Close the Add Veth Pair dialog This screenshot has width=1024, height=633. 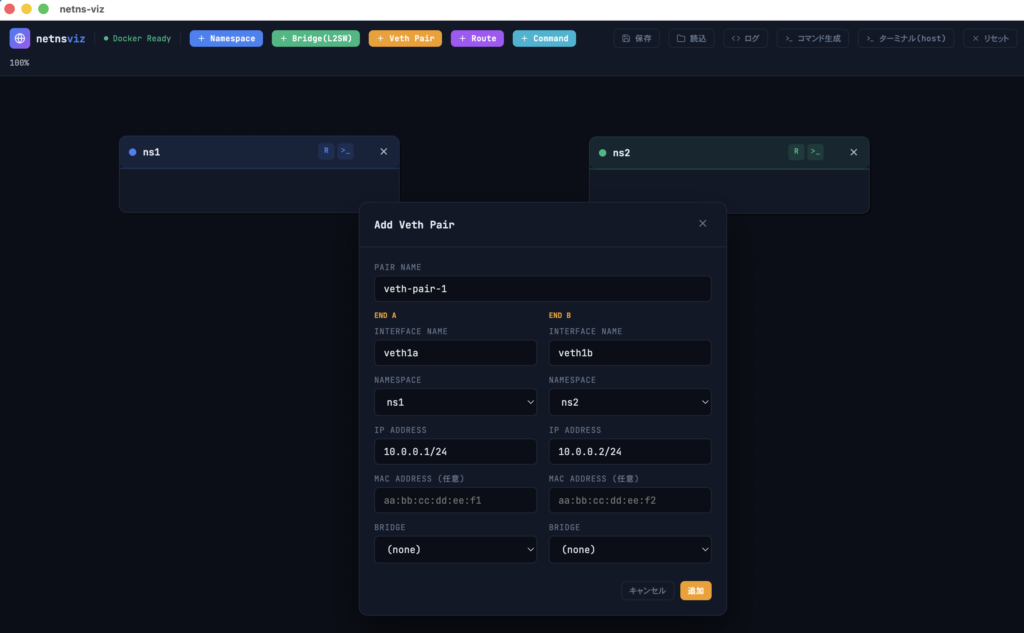coord(703,224)
